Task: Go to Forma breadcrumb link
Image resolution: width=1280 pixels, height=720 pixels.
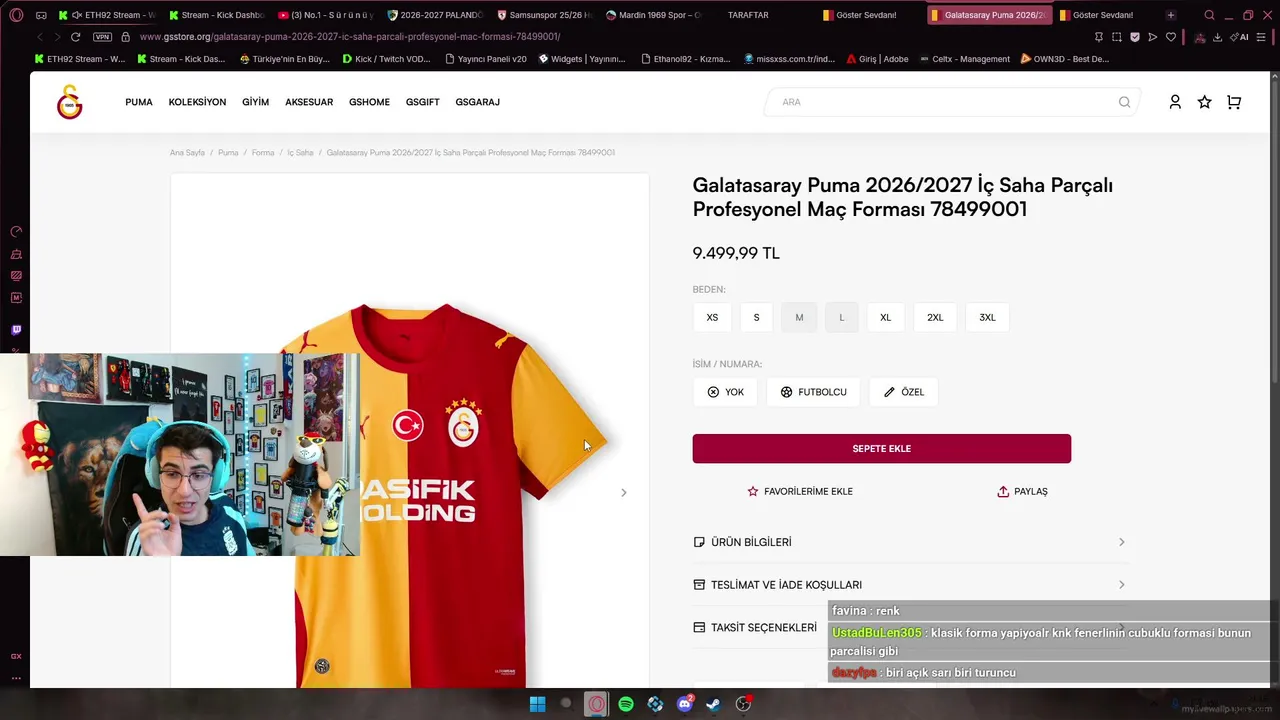Action: click(263, 153)
